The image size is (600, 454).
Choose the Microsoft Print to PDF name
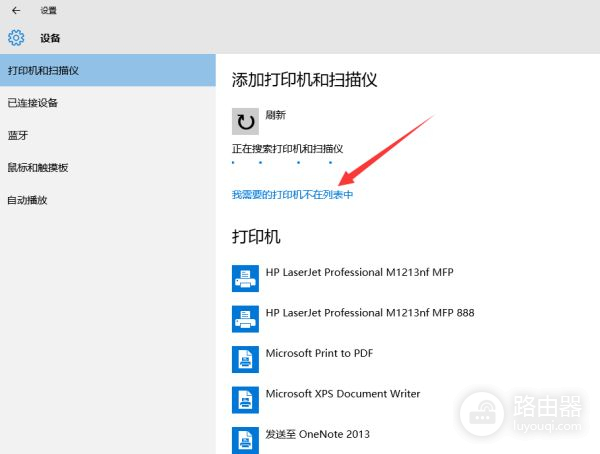click(x=319, y=354)
